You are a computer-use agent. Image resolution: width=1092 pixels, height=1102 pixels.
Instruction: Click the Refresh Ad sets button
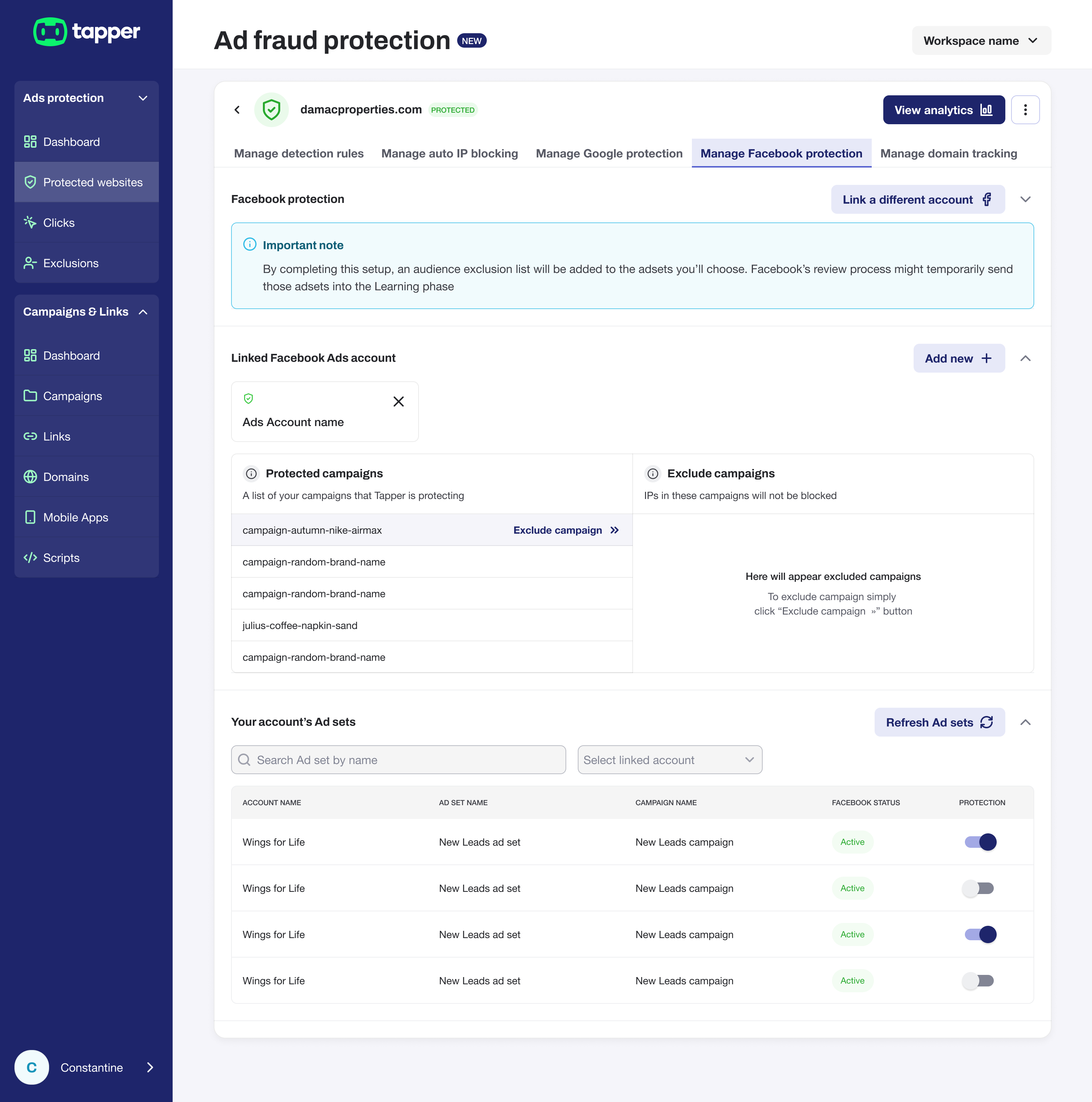click(939, 722)
